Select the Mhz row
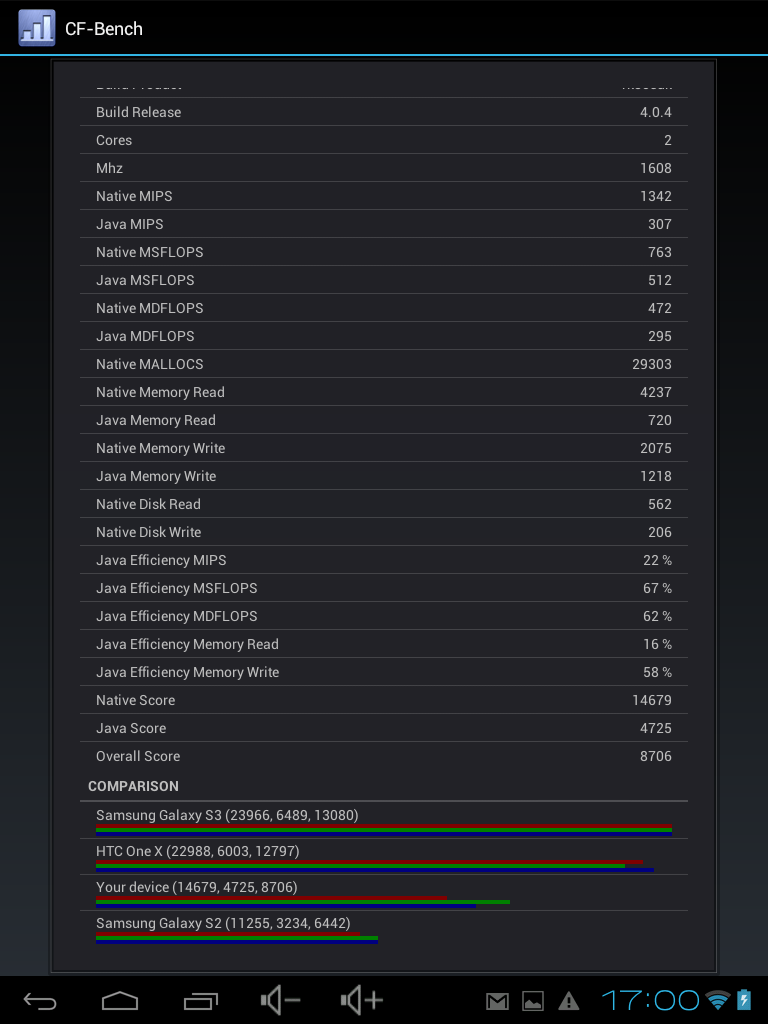The width and height of the screenshot is (768, 1024). tap(384, 168)
